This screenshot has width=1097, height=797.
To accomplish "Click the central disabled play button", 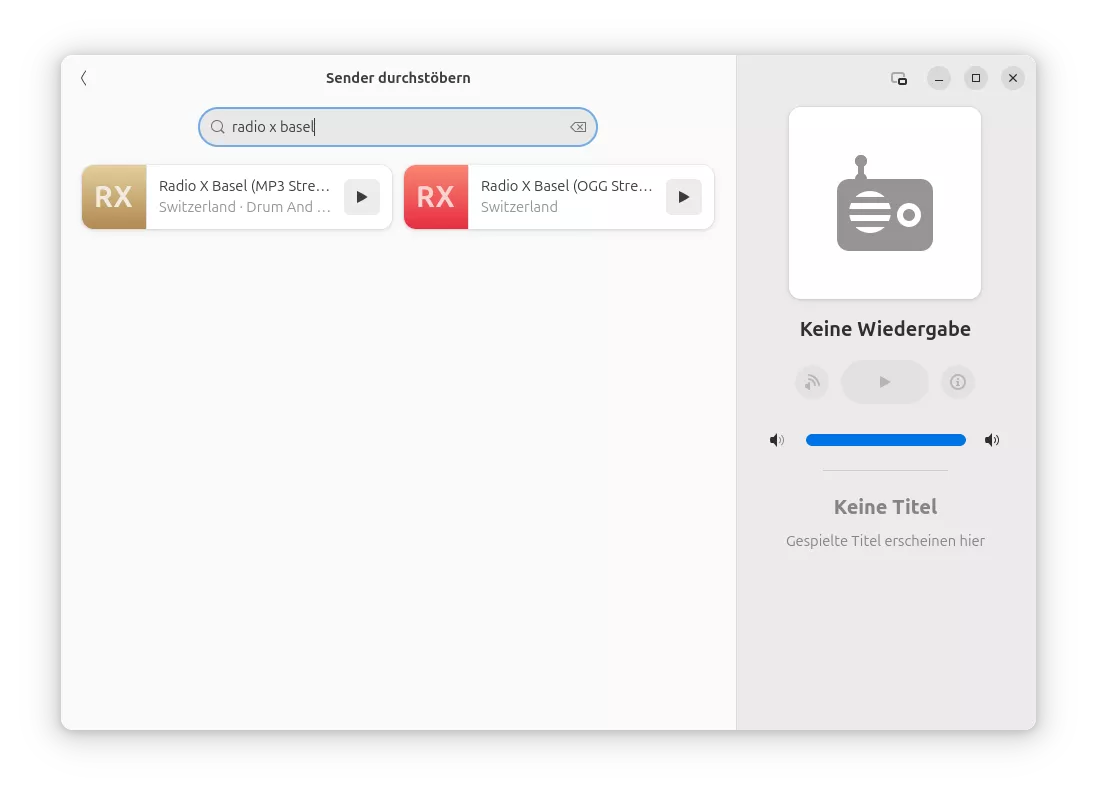I will click(884, 381).
